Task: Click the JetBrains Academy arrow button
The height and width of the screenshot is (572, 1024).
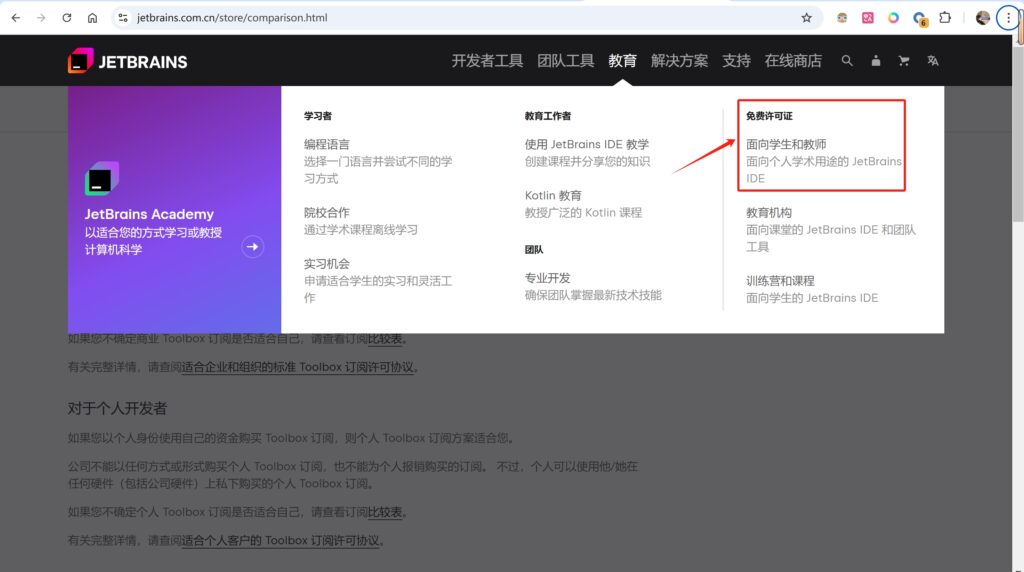Action: coord(253,247)
